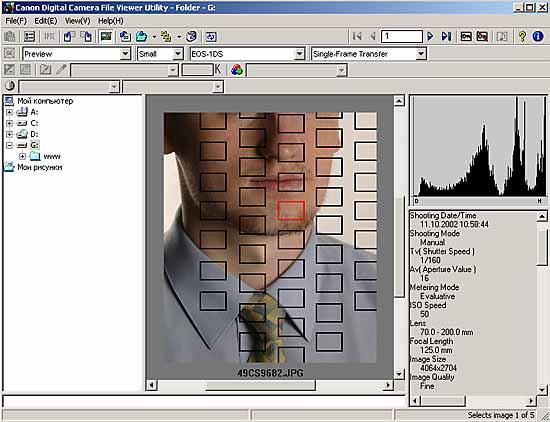Open the Preview display mode dropdown
Viewport: 550px width, 422px height.
[x=125, y=54]
